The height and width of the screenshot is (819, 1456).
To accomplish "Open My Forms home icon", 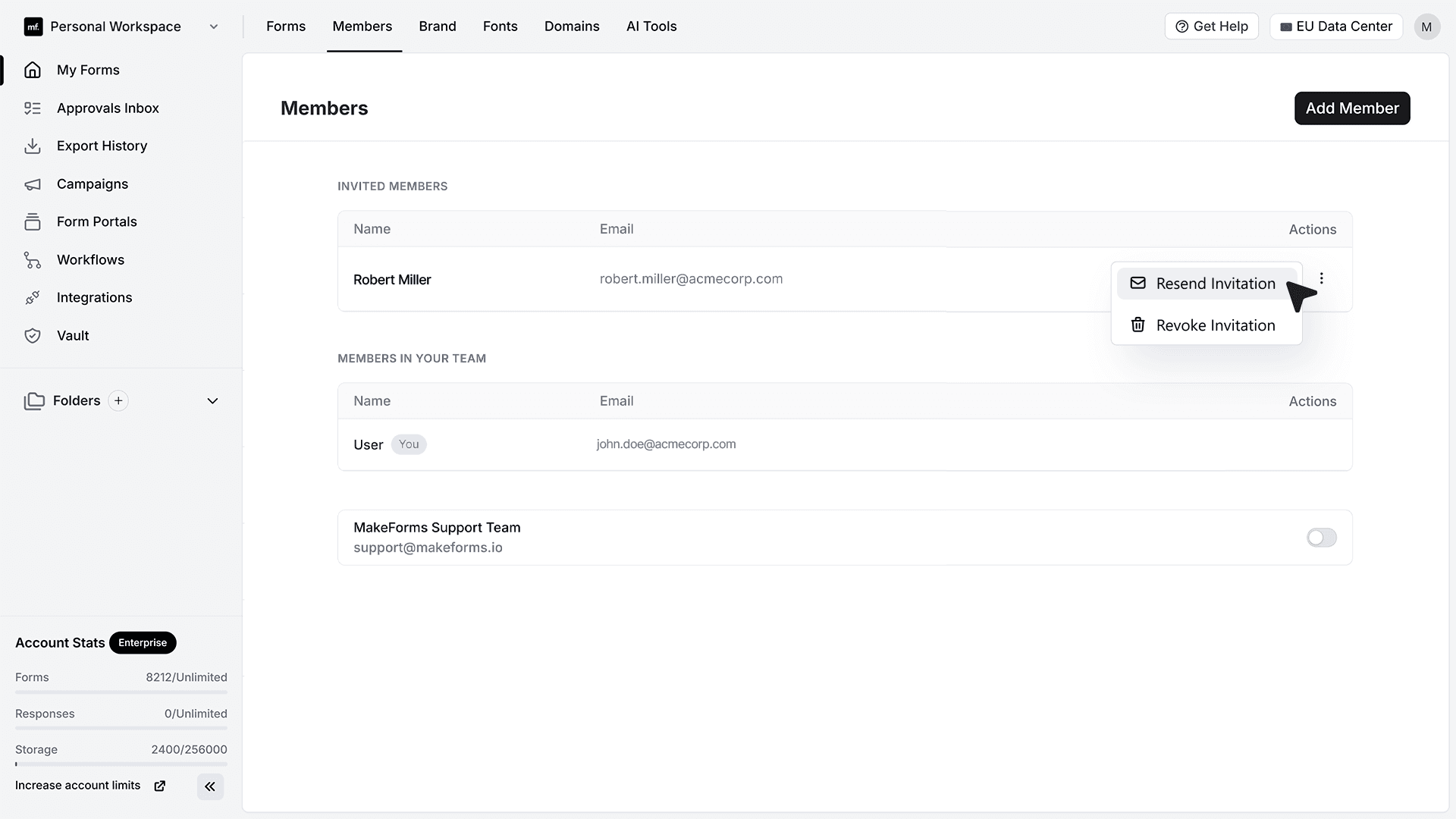I will pyautogui.click(x=33, y=70).
